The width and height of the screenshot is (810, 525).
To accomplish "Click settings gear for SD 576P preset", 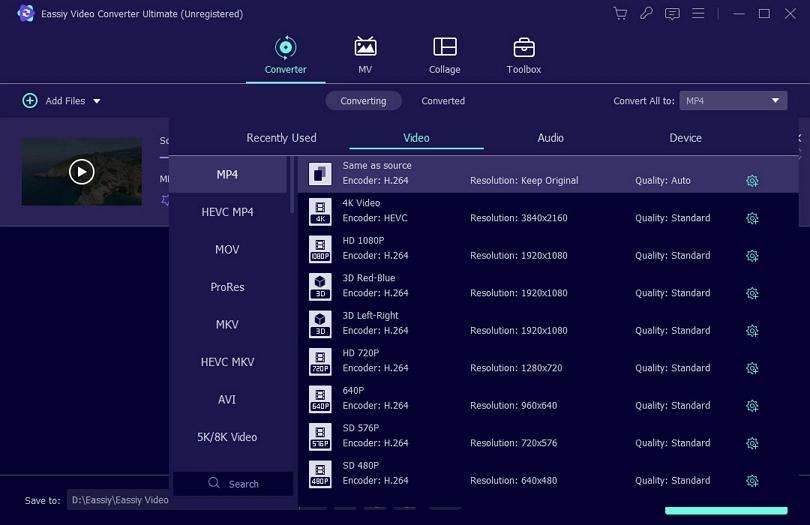I will click(x=752, y=443).
